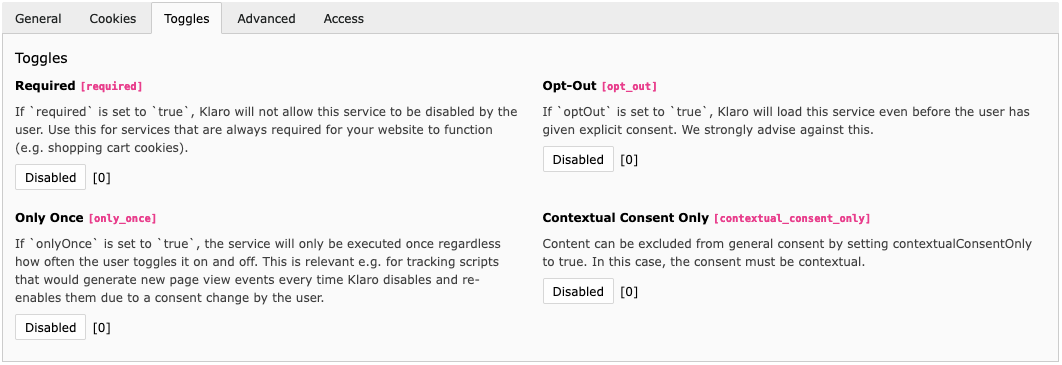Click the Contextual Consent Only label

(x=626, y=218)
